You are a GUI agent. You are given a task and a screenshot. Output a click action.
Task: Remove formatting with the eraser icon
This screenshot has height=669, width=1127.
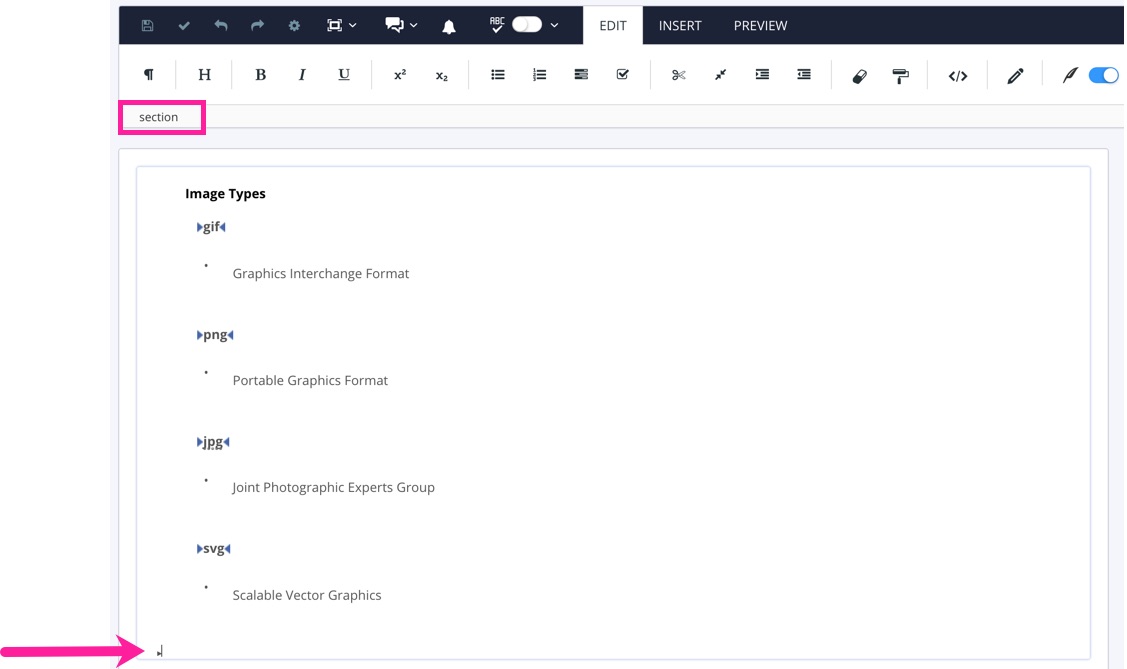(x=859, y=74)
